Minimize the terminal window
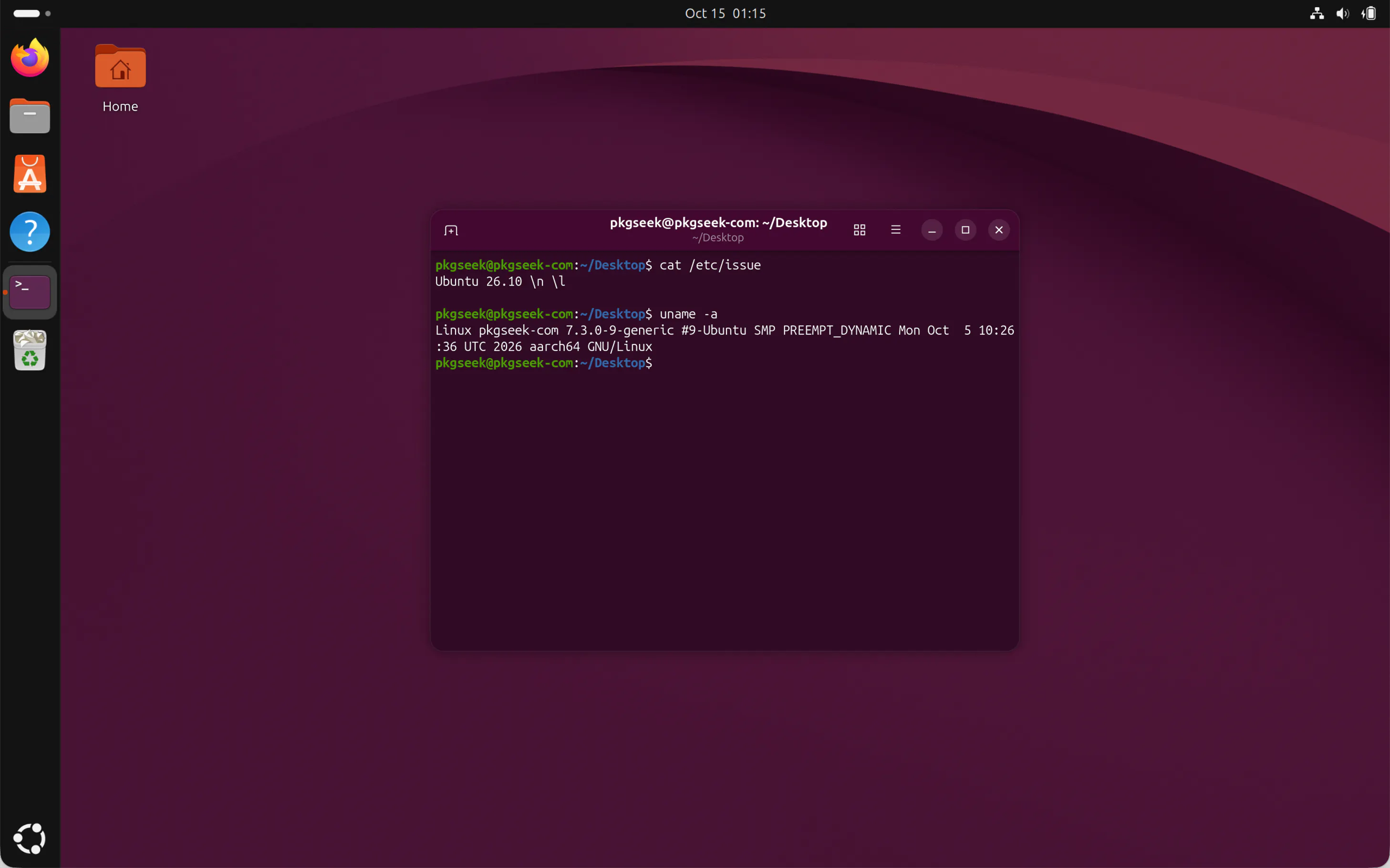 tap(931, 230)
